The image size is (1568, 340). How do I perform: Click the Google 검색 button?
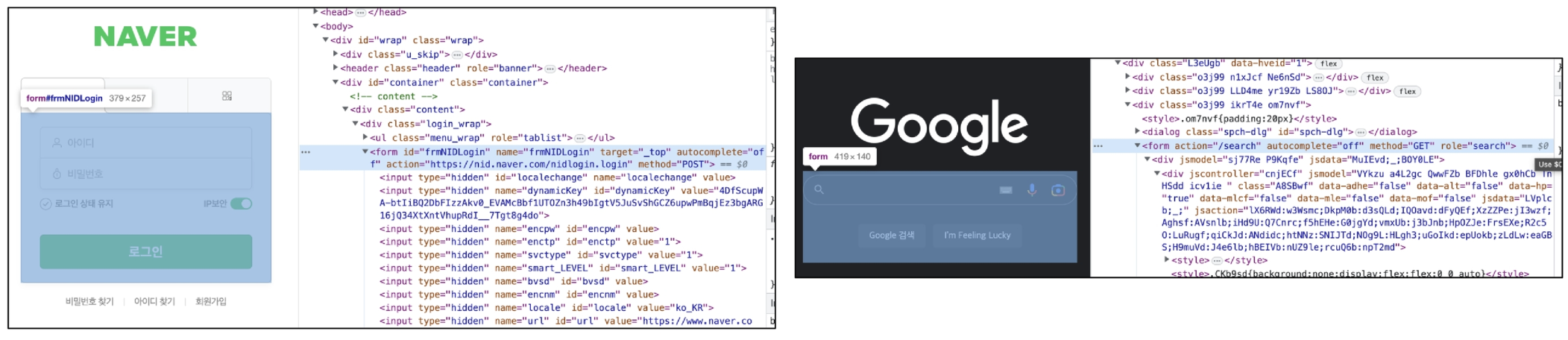point(891,236)
